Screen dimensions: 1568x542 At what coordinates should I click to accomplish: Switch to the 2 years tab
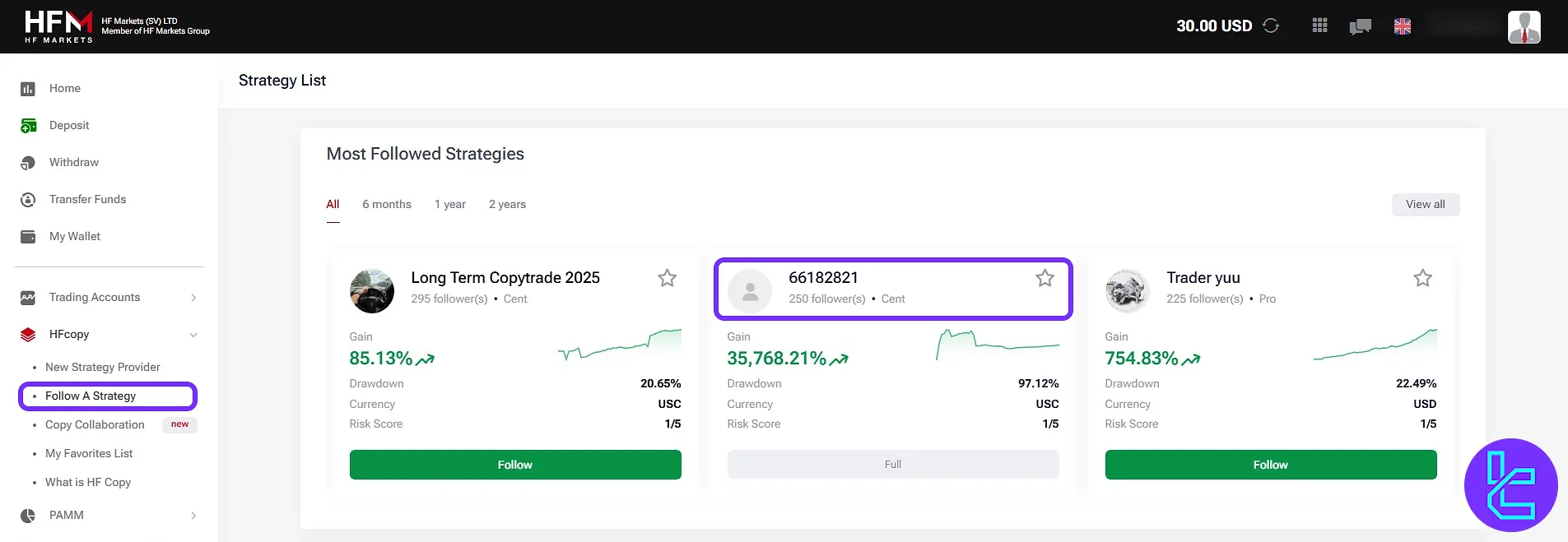(507, 205)
